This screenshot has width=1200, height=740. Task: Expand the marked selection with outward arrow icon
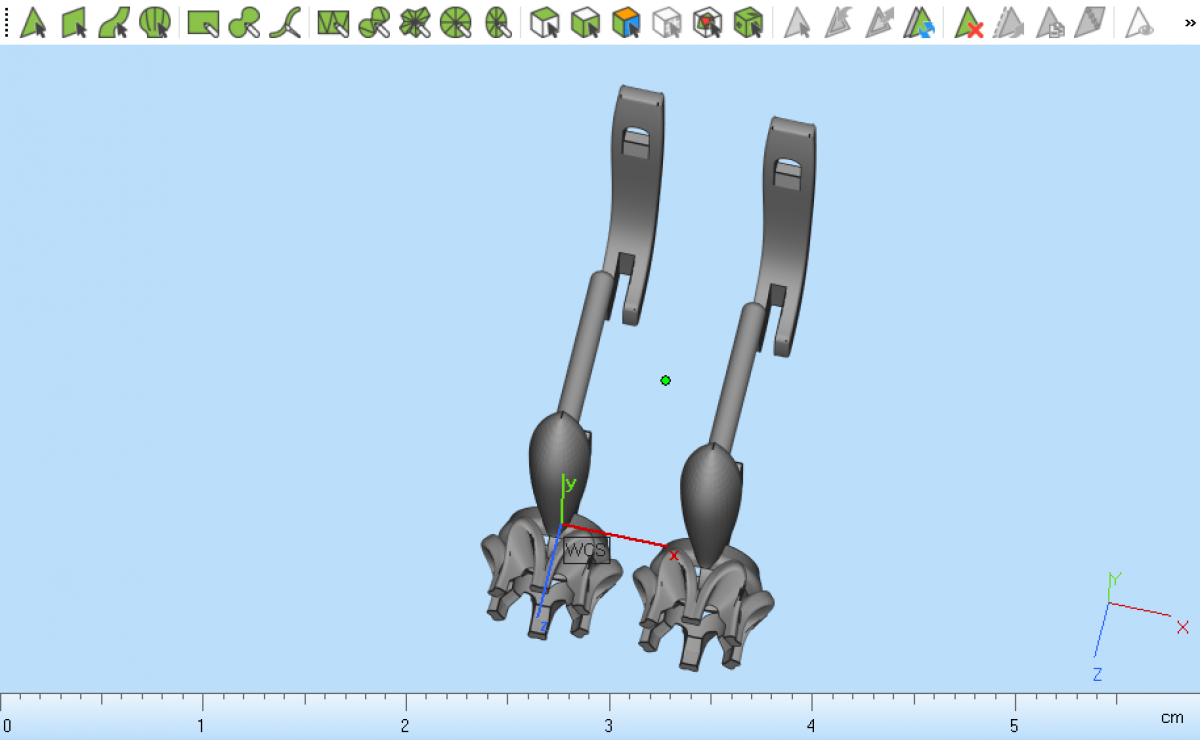(878, 22)
